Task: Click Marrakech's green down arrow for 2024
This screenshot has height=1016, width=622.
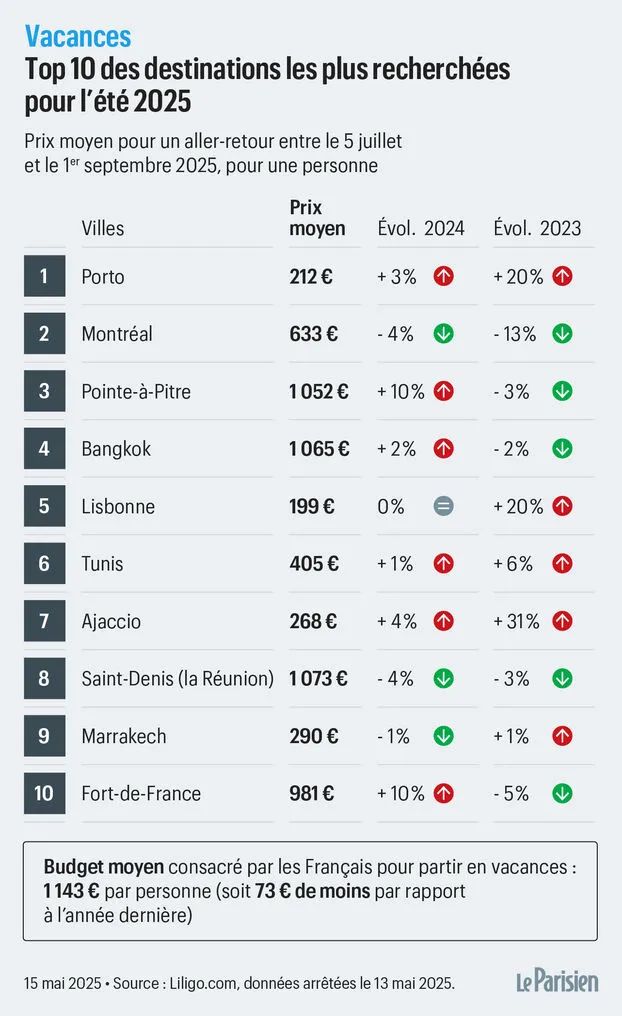Action: 443,736
